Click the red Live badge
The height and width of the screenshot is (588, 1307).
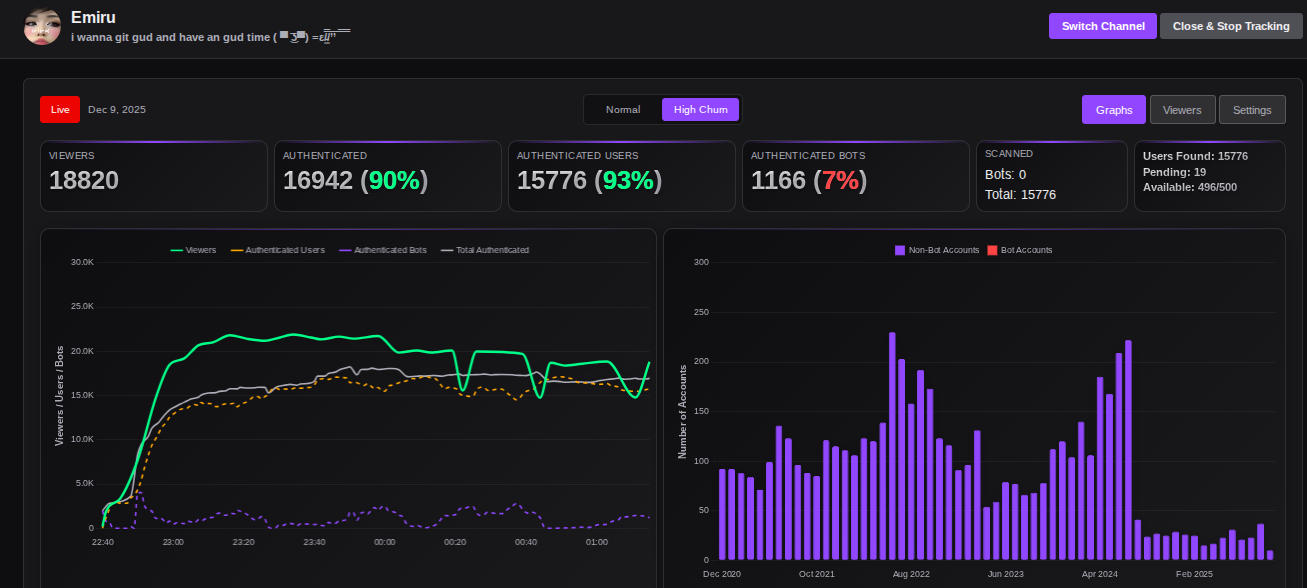tap(60, 109)
